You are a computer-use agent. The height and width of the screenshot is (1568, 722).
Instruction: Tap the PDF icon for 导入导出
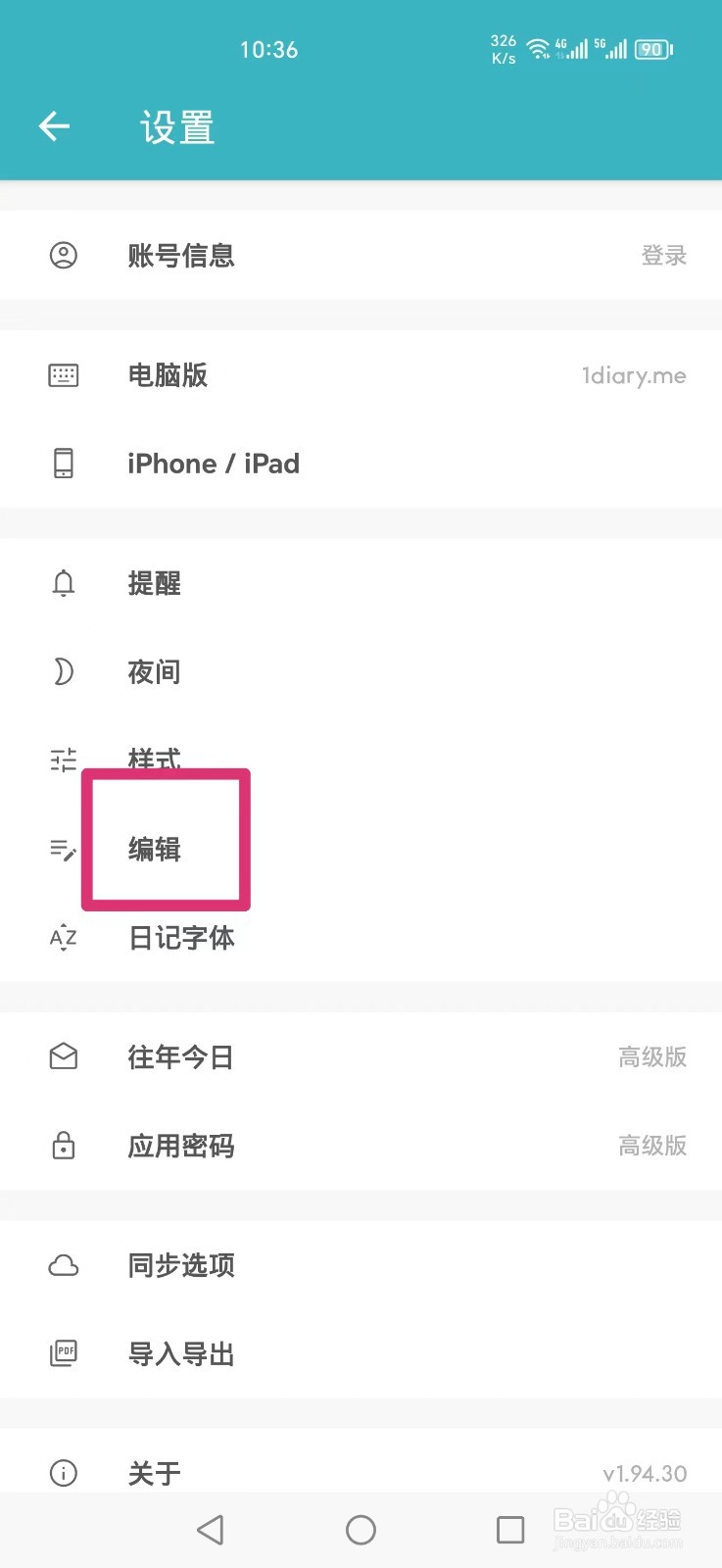click(64, 1353)
